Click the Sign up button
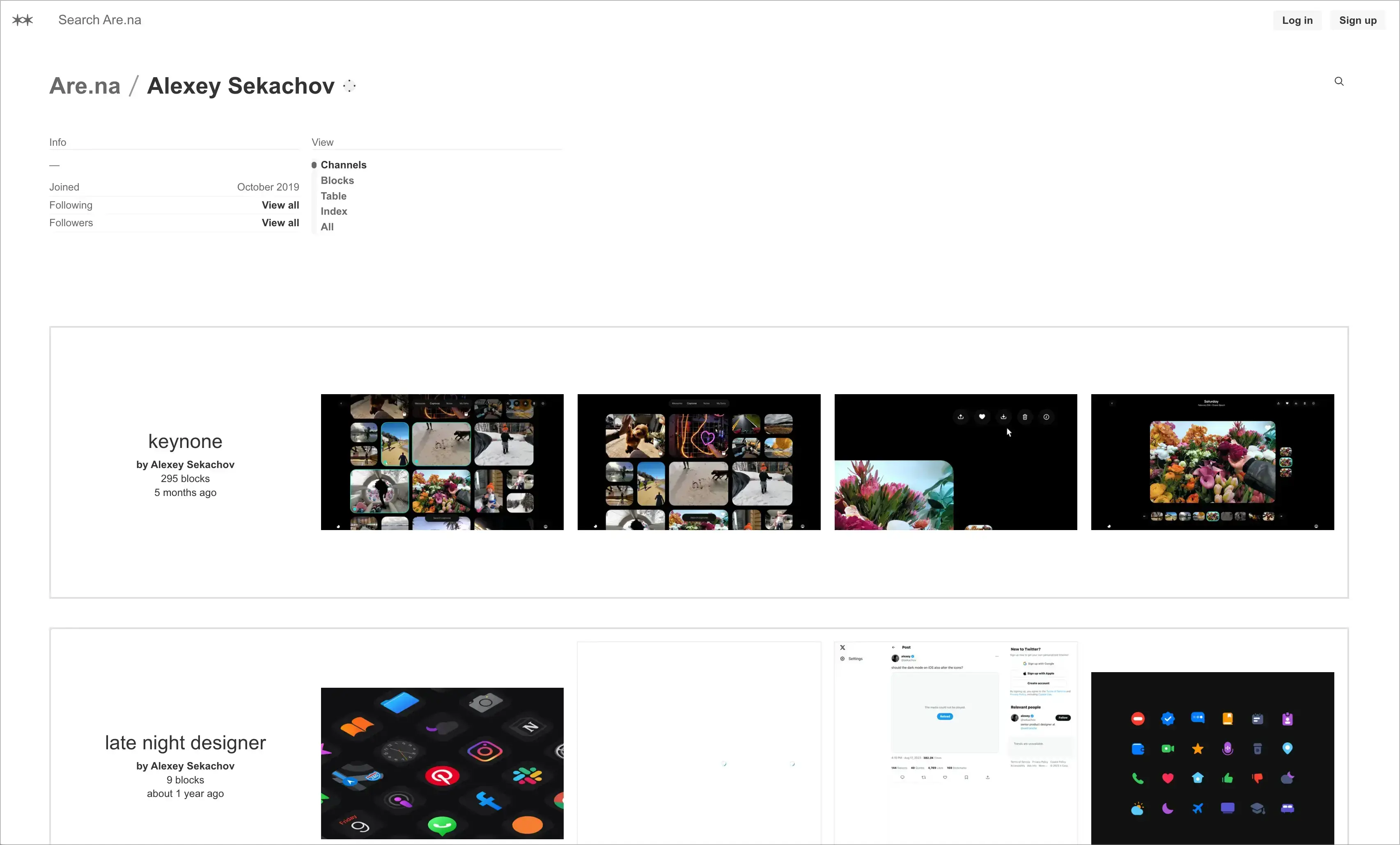1400x845 pixels. point(1357,21)
